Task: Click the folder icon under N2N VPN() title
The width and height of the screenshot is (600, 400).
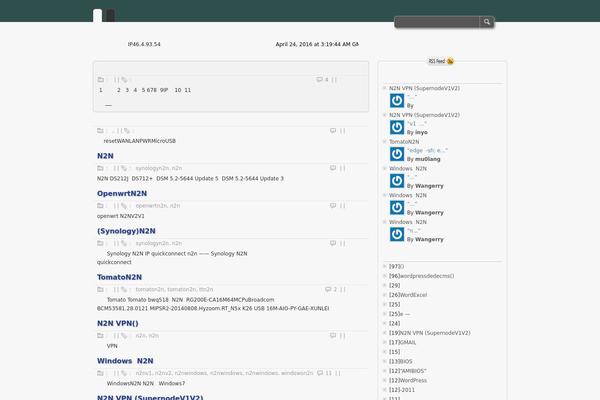Action: 100,336
